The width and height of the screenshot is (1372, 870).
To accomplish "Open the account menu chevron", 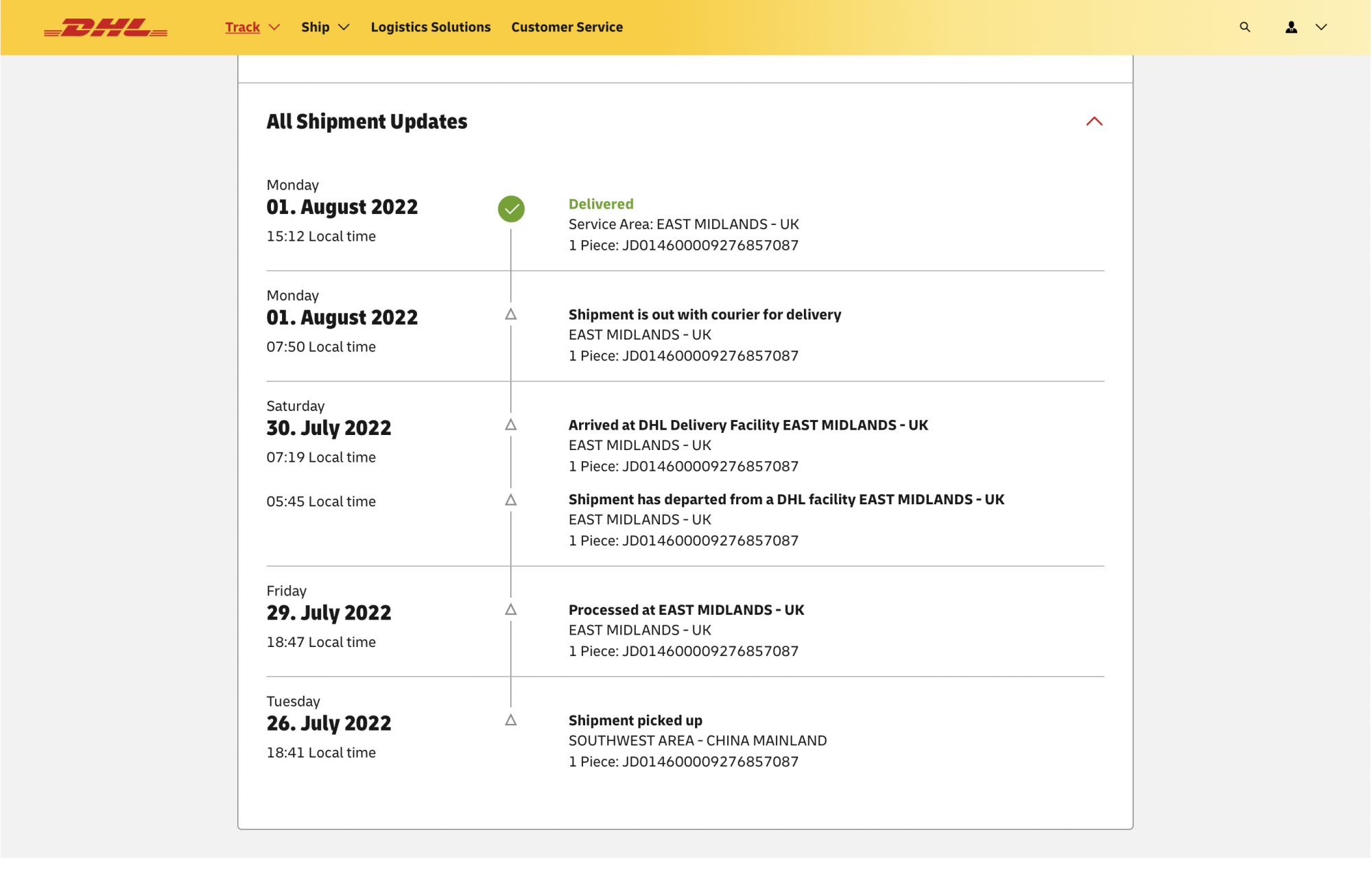I will pos(1321,27).
